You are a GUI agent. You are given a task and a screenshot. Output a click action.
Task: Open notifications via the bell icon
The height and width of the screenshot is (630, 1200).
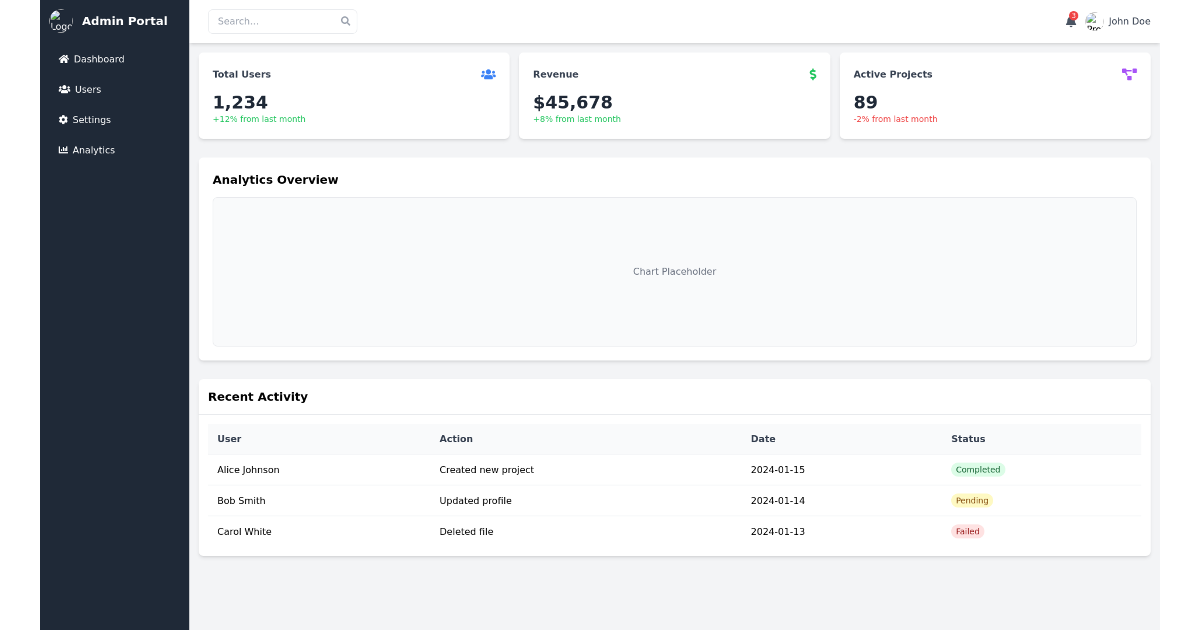tap(1070, 21)
